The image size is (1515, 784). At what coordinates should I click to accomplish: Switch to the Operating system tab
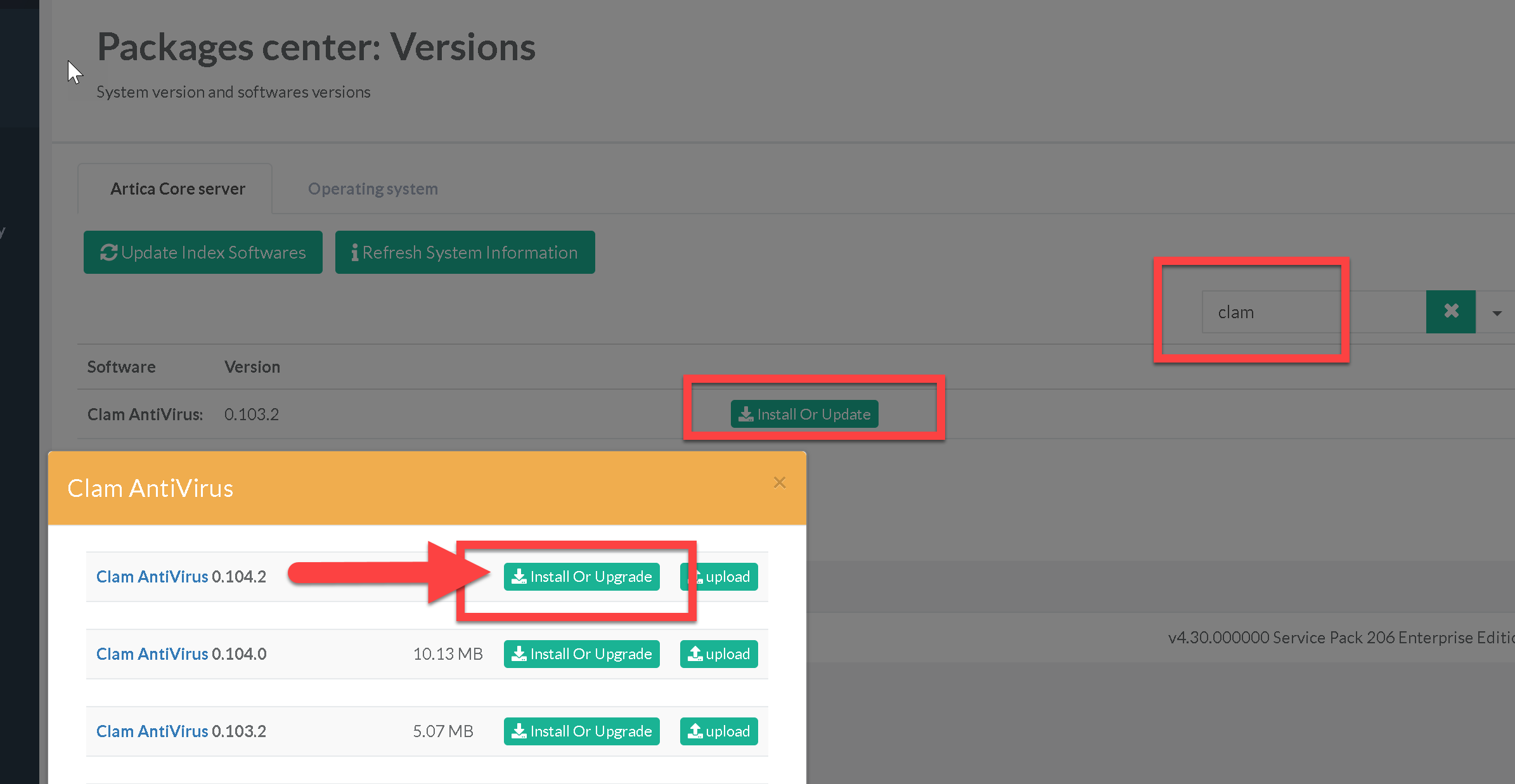pos(373,189)
